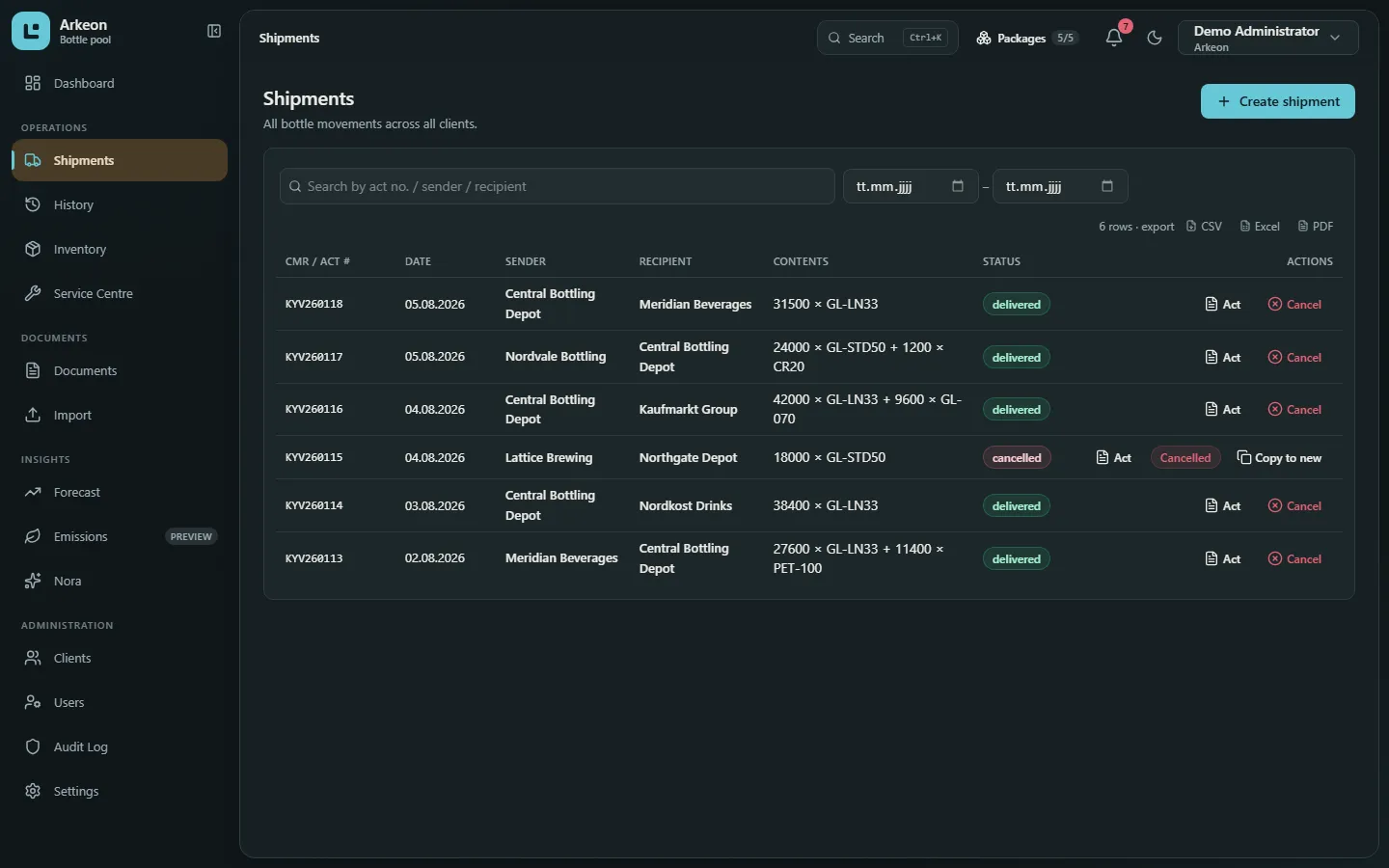Open Import page in sidebar
1389x868 pixels.
click(x=120, y=415)
